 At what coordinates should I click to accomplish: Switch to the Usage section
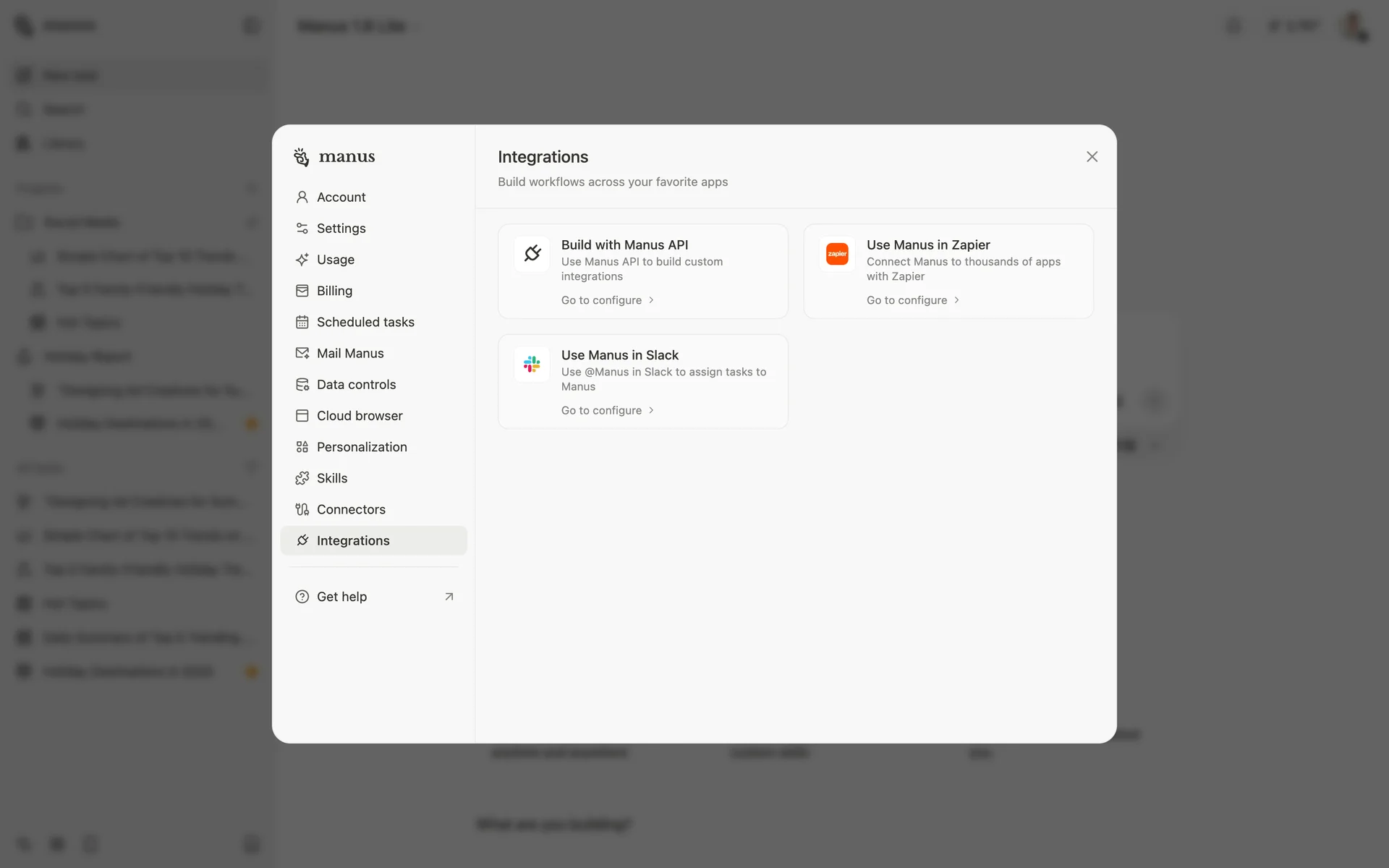coord(335,260)
